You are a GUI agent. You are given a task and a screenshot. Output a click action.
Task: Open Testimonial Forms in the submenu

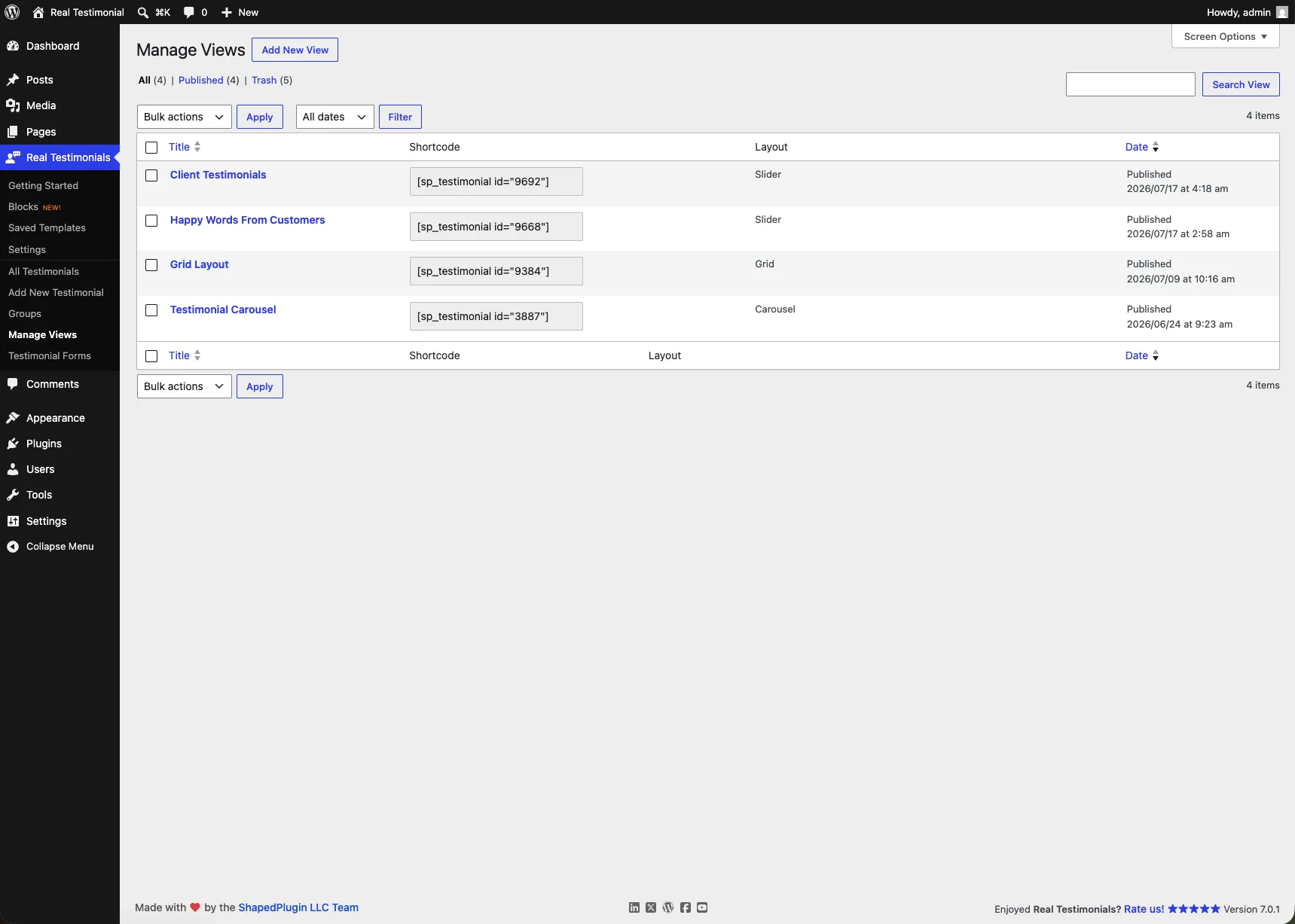50,355
